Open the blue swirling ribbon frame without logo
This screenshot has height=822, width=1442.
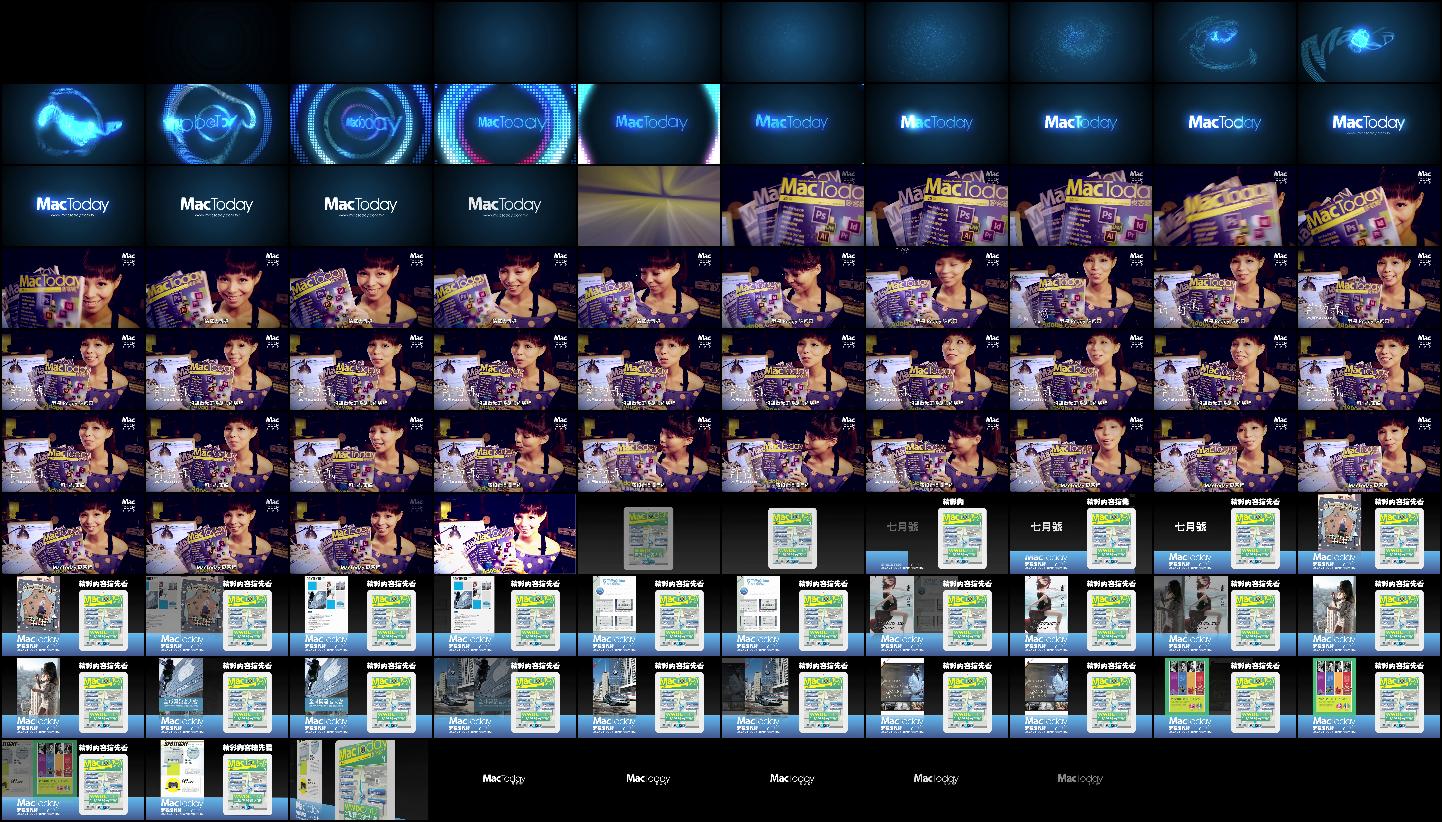point(73,123)
